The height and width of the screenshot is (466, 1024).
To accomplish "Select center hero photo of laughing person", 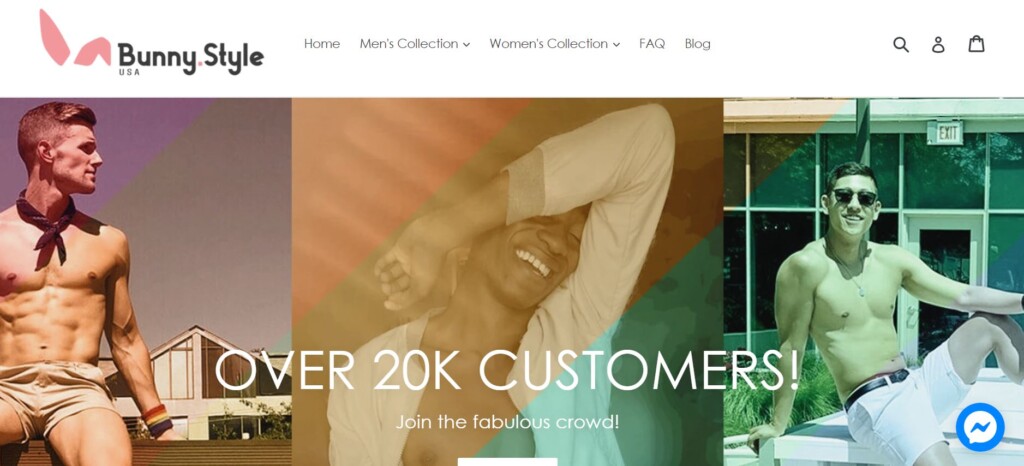I will 507,282.
